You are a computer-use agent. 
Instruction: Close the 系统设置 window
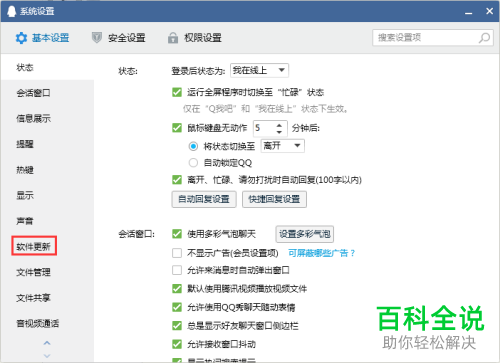point(489,11)
